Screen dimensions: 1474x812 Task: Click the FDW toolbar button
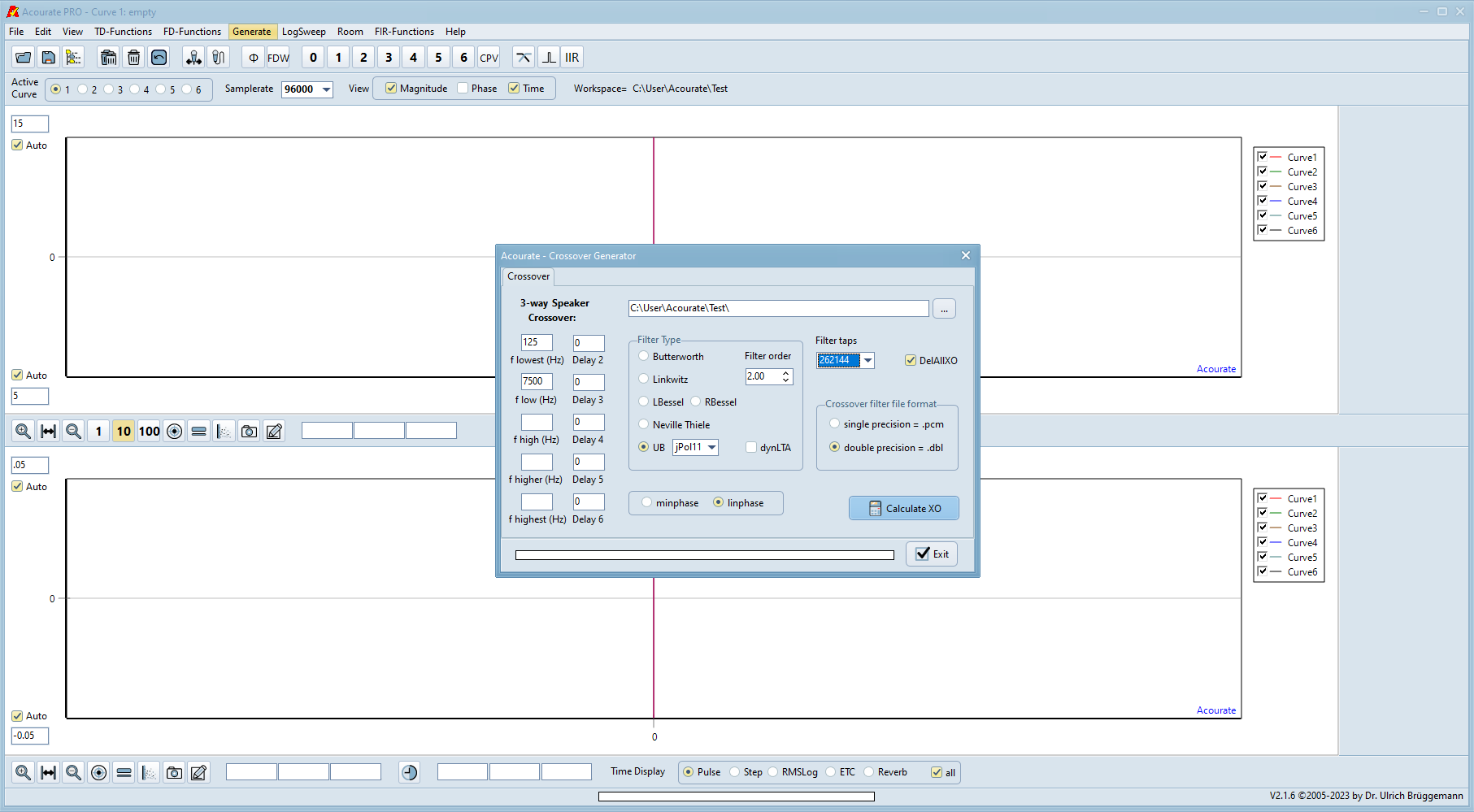click(x=278, y=58)
